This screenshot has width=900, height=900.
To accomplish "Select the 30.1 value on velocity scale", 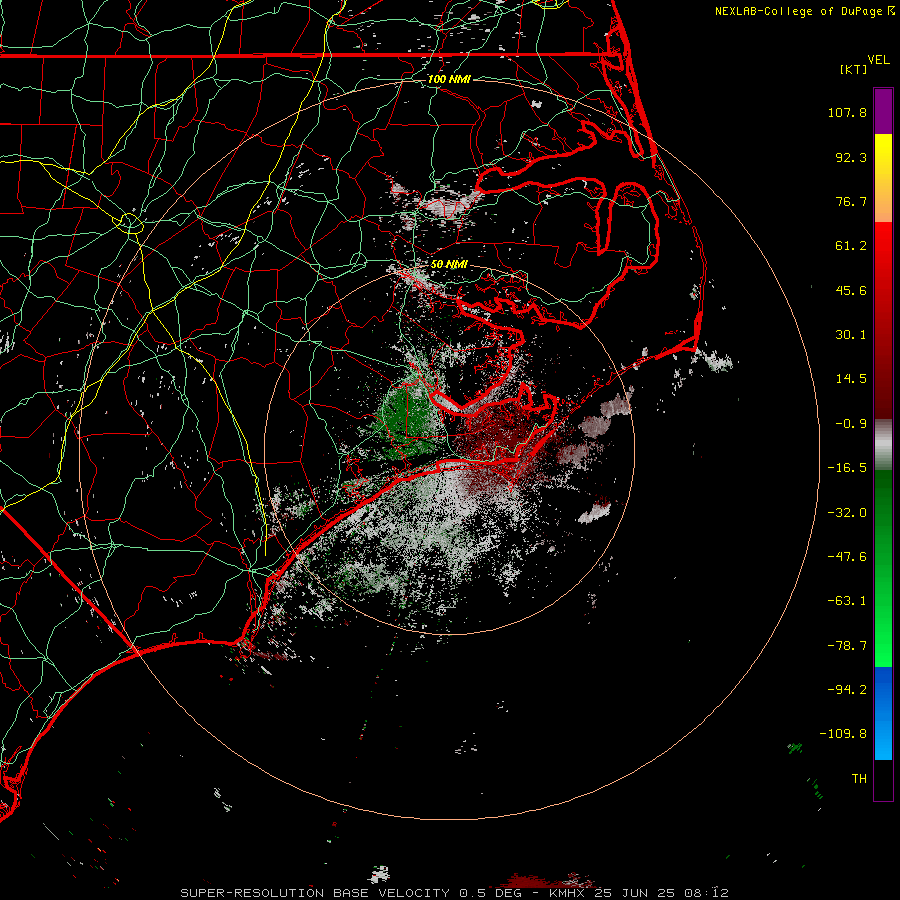I will point(851,335).
